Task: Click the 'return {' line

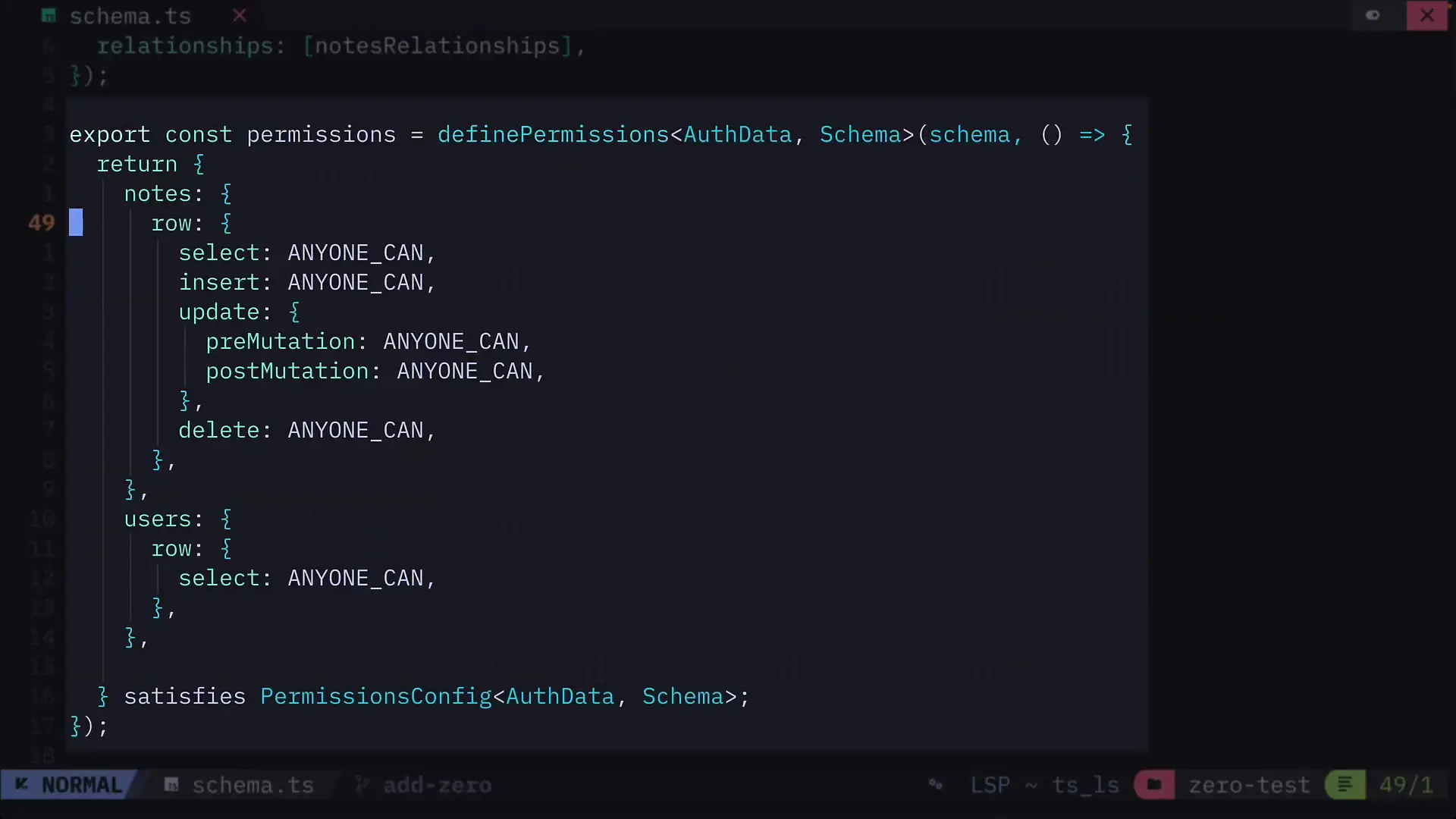Action: (x=151, y=165)
